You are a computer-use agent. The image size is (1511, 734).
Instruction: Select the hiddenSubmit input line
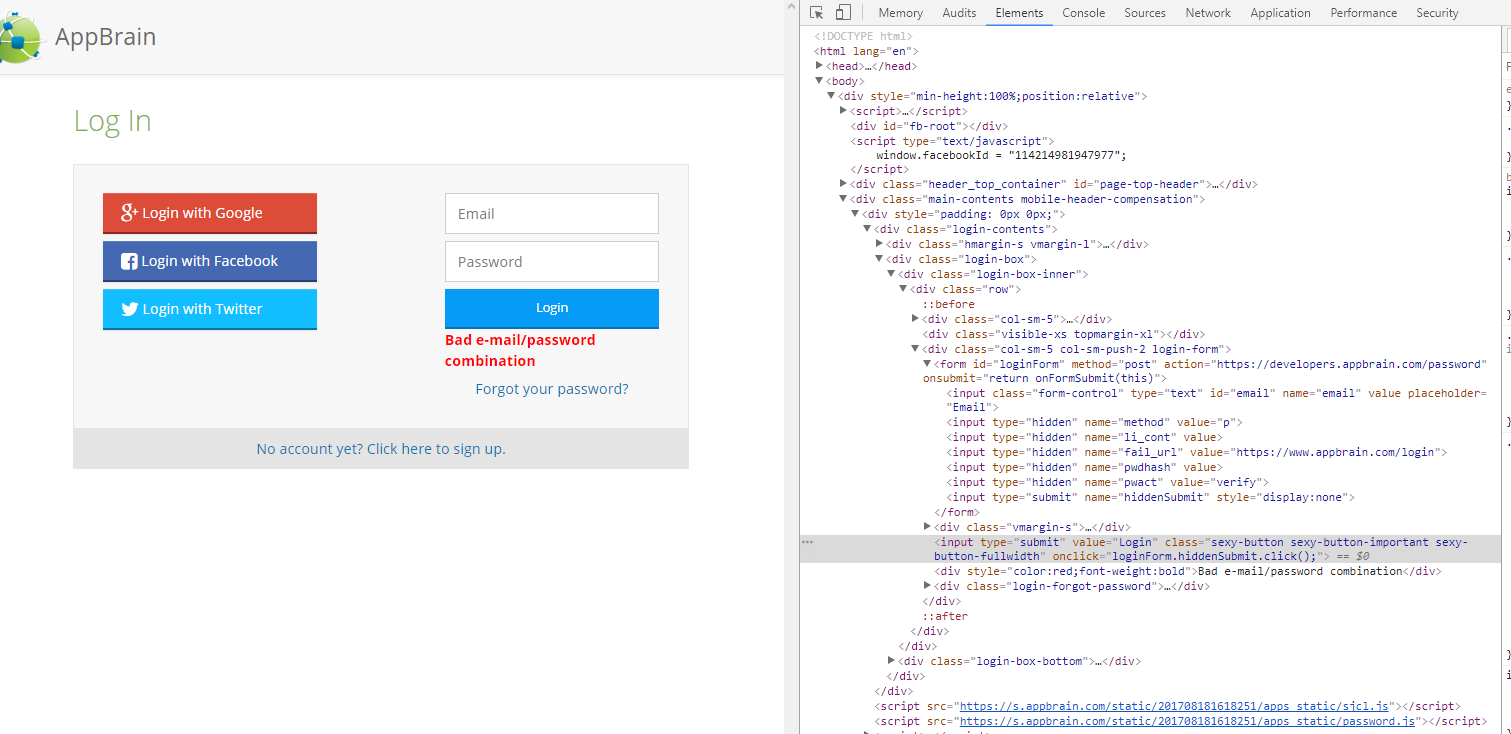tap(1151, 497)
